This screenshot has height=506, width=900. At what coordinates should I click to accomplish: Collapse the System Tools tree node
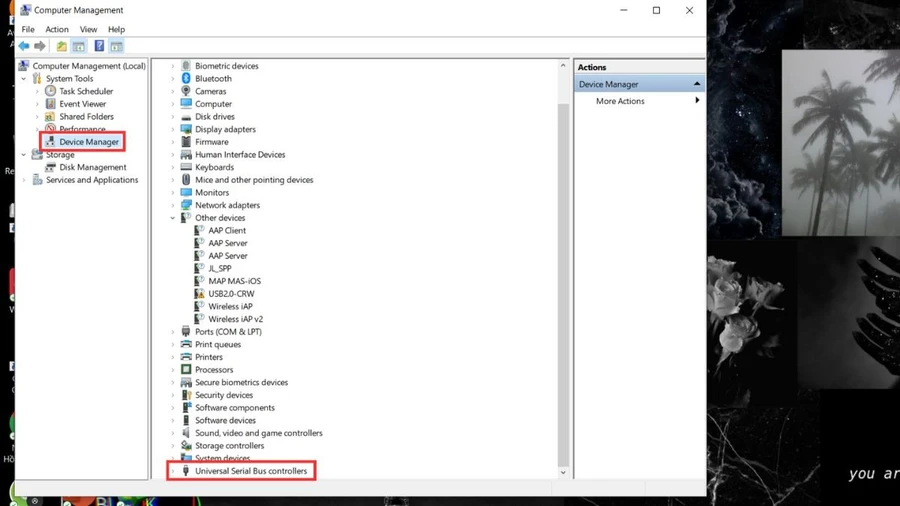tap(24, 79)
